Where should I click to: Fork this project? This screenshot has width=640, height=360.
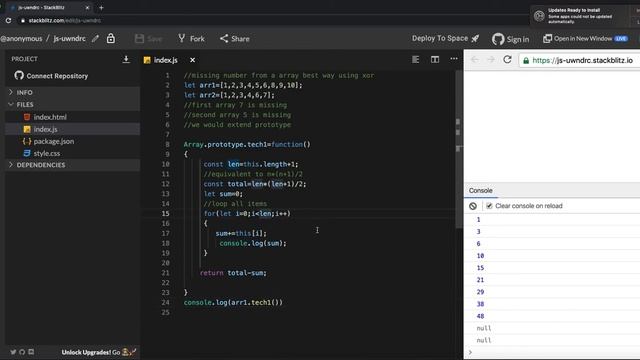[191, 39]
